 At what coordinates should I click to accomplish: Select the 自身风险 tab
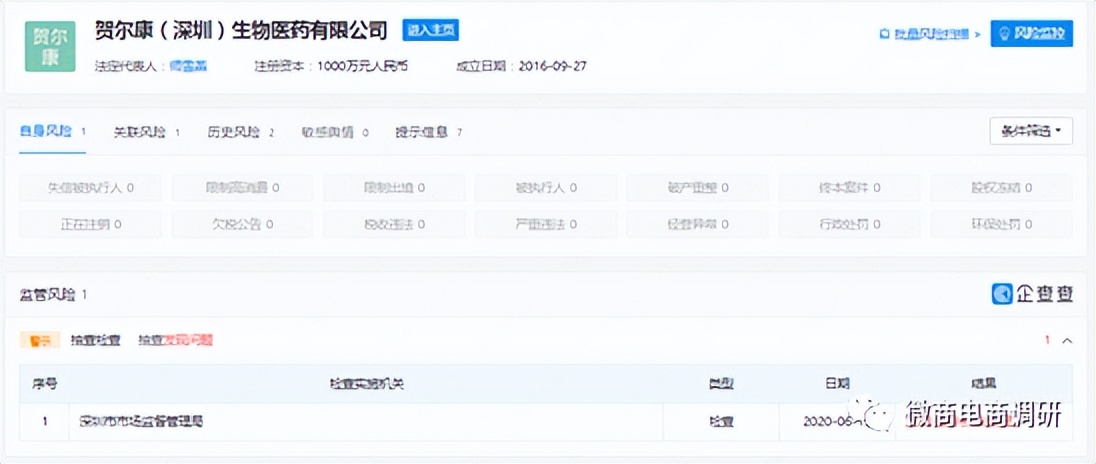pos(52,132)
